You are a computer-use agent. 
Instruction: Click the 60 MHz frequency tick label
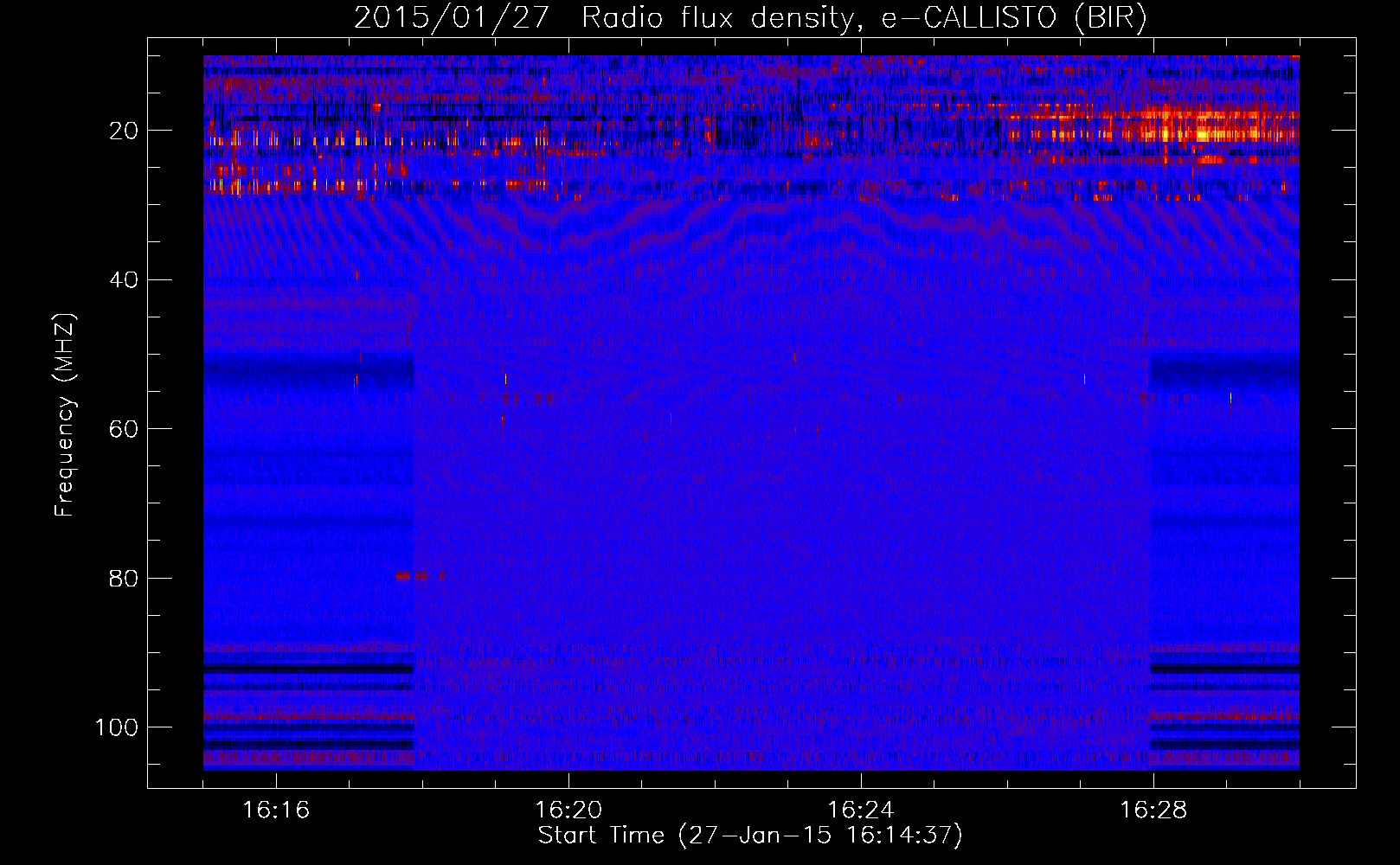(x=124, y=429)
